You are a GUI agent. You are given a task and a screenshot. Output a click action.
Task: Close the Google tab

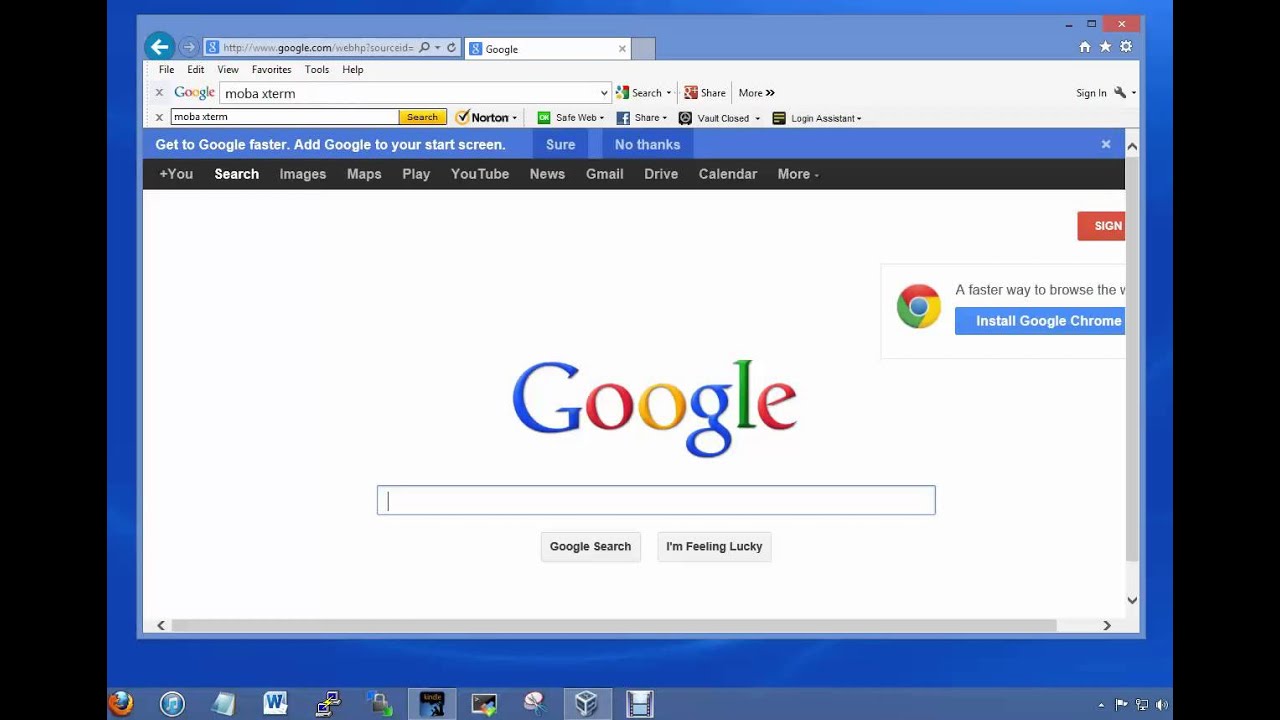(622, 48)
